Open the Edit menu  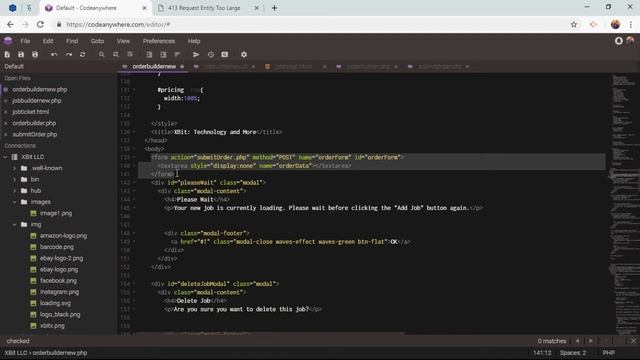48,41
